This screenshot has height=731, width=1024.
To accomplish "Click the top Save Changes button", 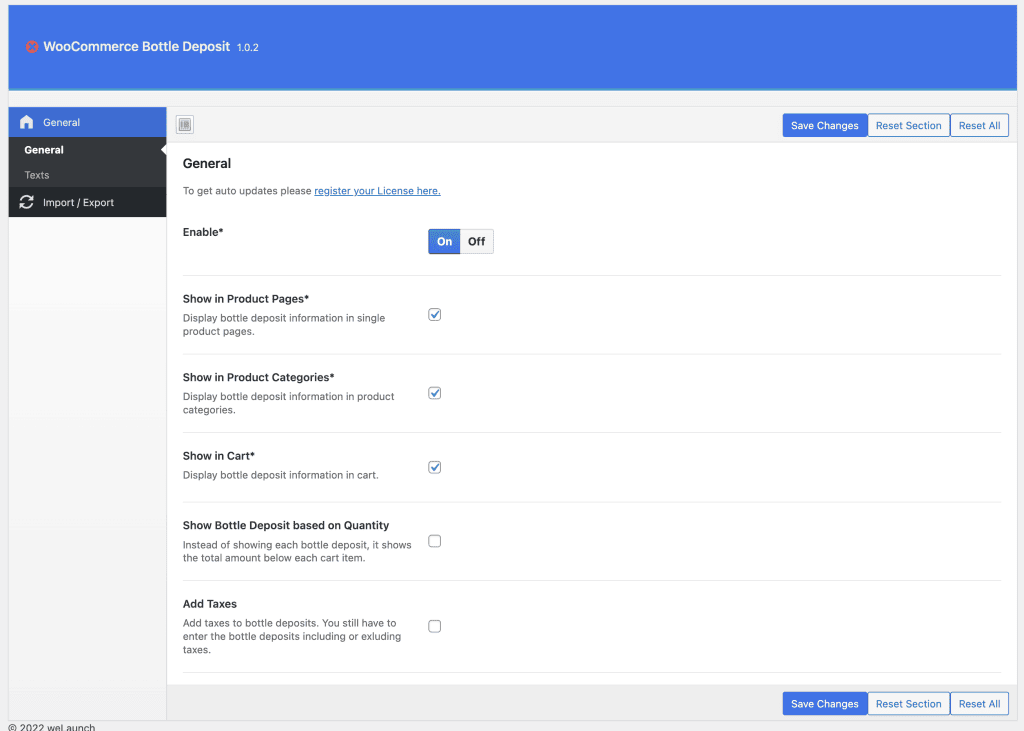I will (825, 125).
